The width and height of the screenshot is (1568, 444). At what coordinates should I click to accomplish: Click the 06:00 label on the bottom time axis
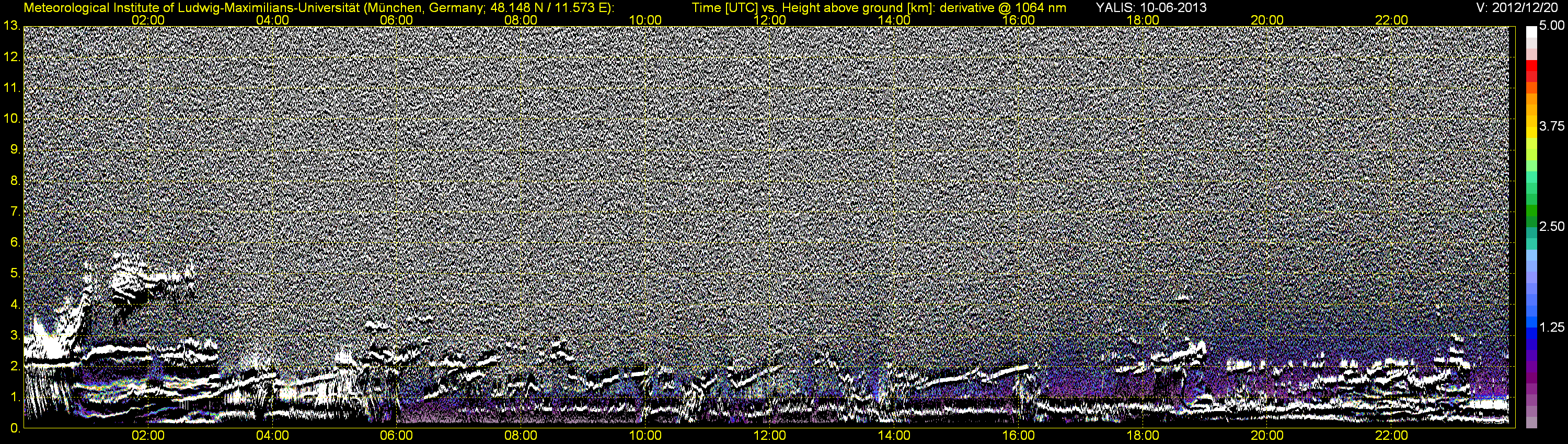click(396, 436)
